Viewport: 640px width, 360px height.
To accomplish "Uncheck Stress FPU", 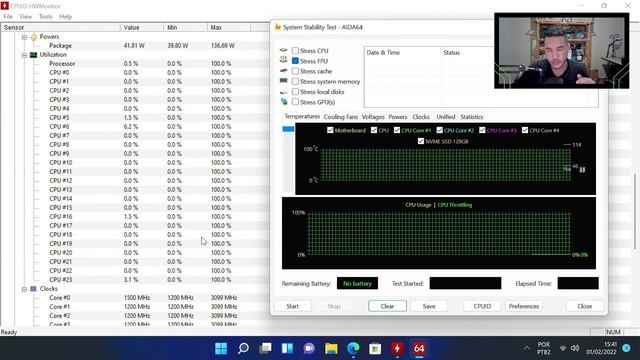I will pos(296,61).
